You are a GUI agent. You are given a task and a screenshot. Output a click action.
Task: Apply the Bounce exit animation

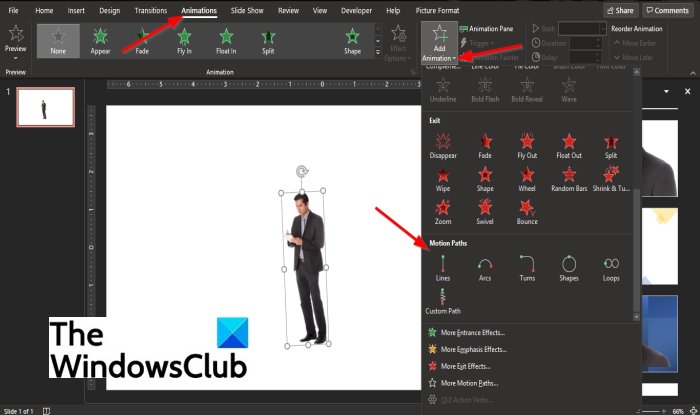pos(527,212)
